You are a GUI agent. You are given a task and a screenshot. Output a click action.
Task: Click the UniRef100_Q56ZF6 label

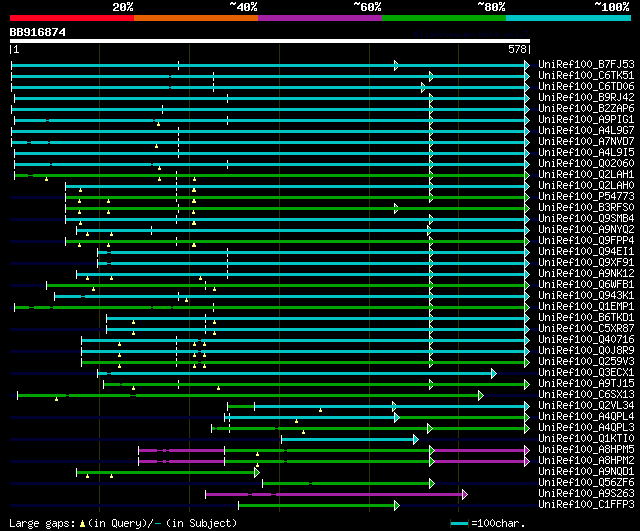click(x=586, y=483)
